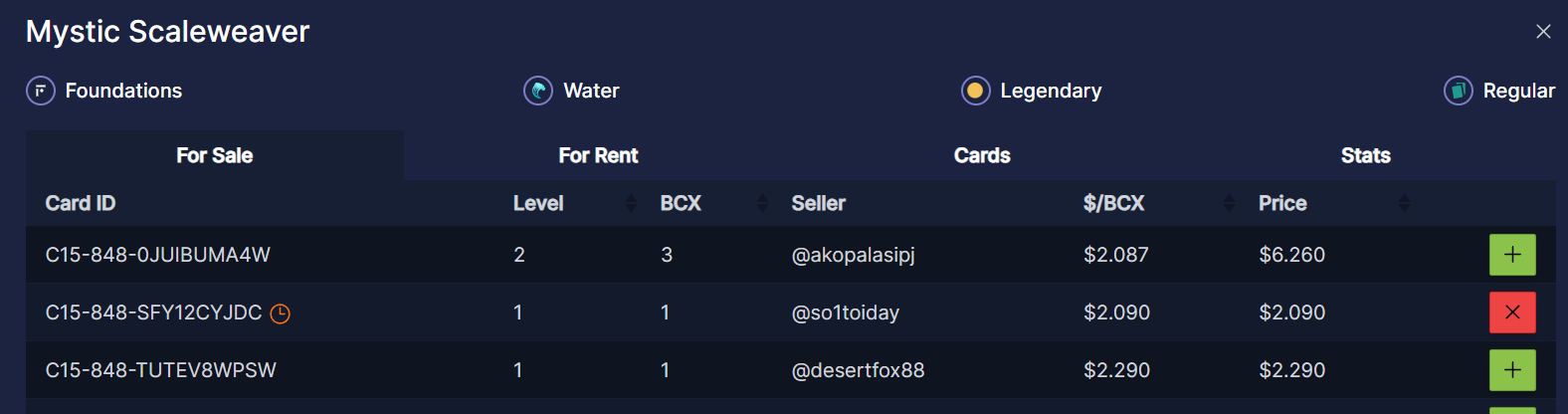The image size is (1568, 414).
Task: Click the Legendary rarity icon
Action: coord(976,92)
